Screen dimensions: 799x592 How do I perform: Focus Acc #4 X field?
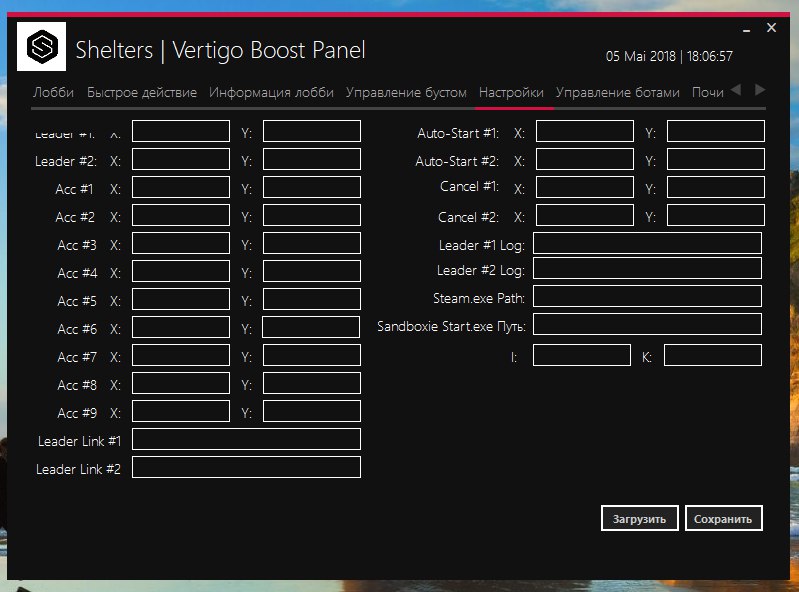pyautogui.click(x=181, y=272)
